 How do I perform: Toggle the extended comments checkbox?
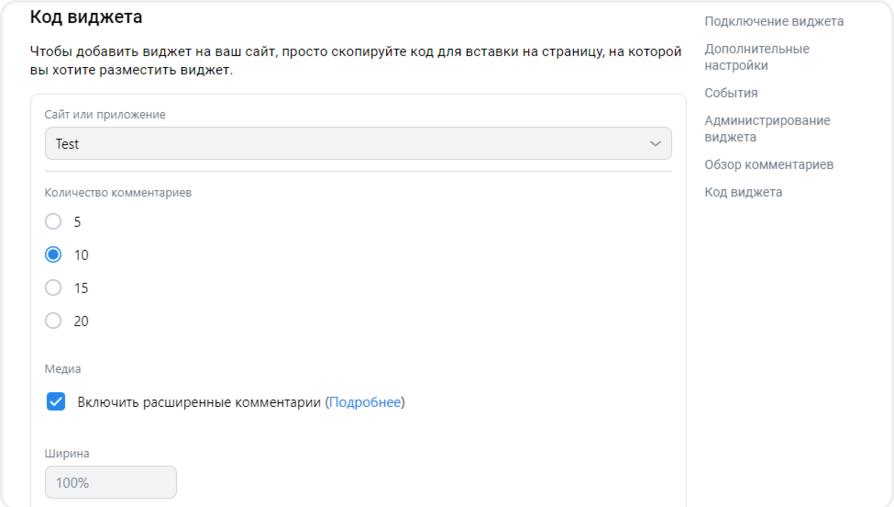click(56, 402)
